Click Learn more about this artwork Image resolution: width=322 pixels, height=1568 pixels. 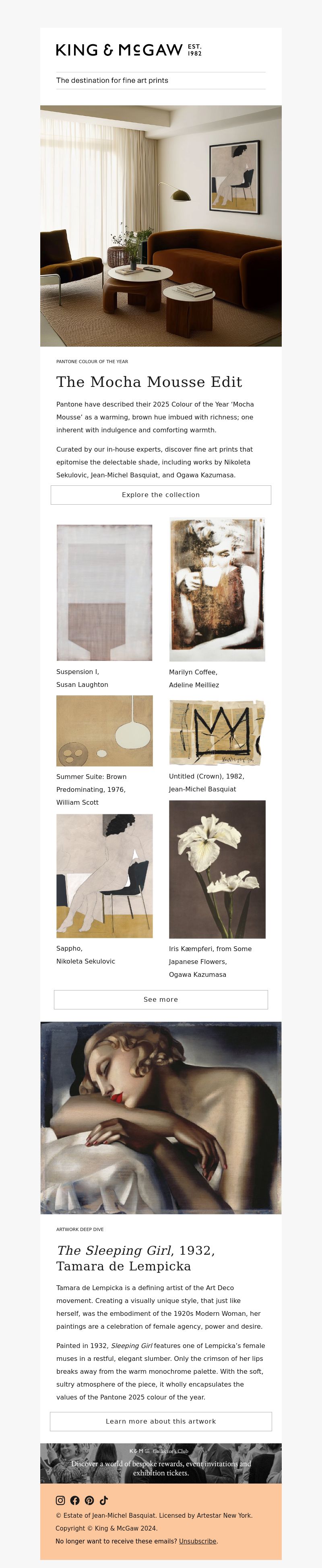point(161,1421)
